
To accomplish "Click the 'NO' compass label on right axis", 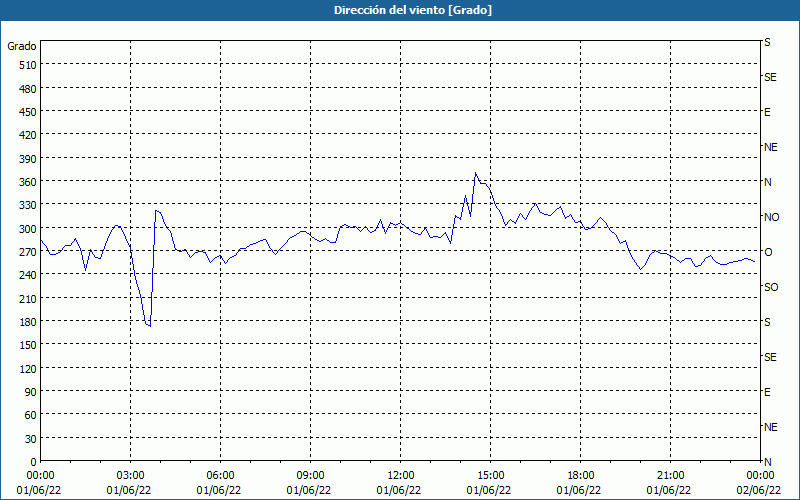I will tap(771, 217).
